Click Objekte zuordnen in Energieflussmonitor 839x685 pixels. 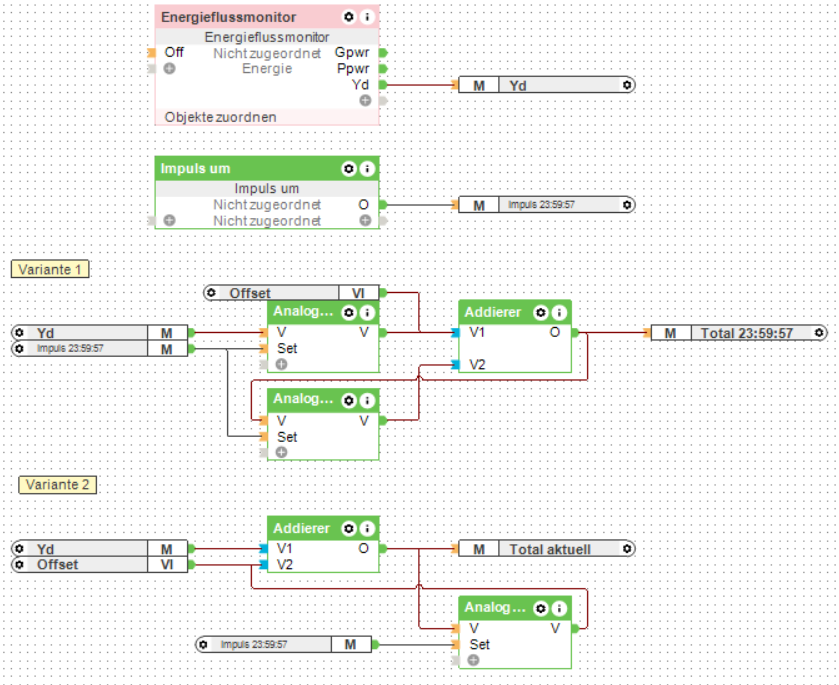click(220, 117)
